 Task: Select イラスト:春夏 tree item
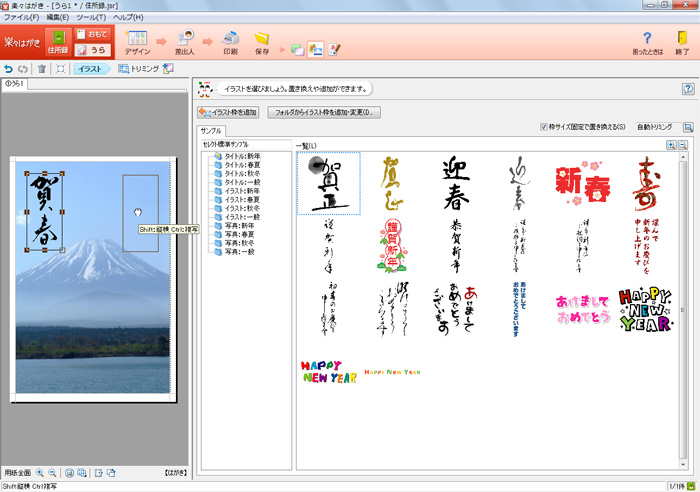(x=241, y=199)
